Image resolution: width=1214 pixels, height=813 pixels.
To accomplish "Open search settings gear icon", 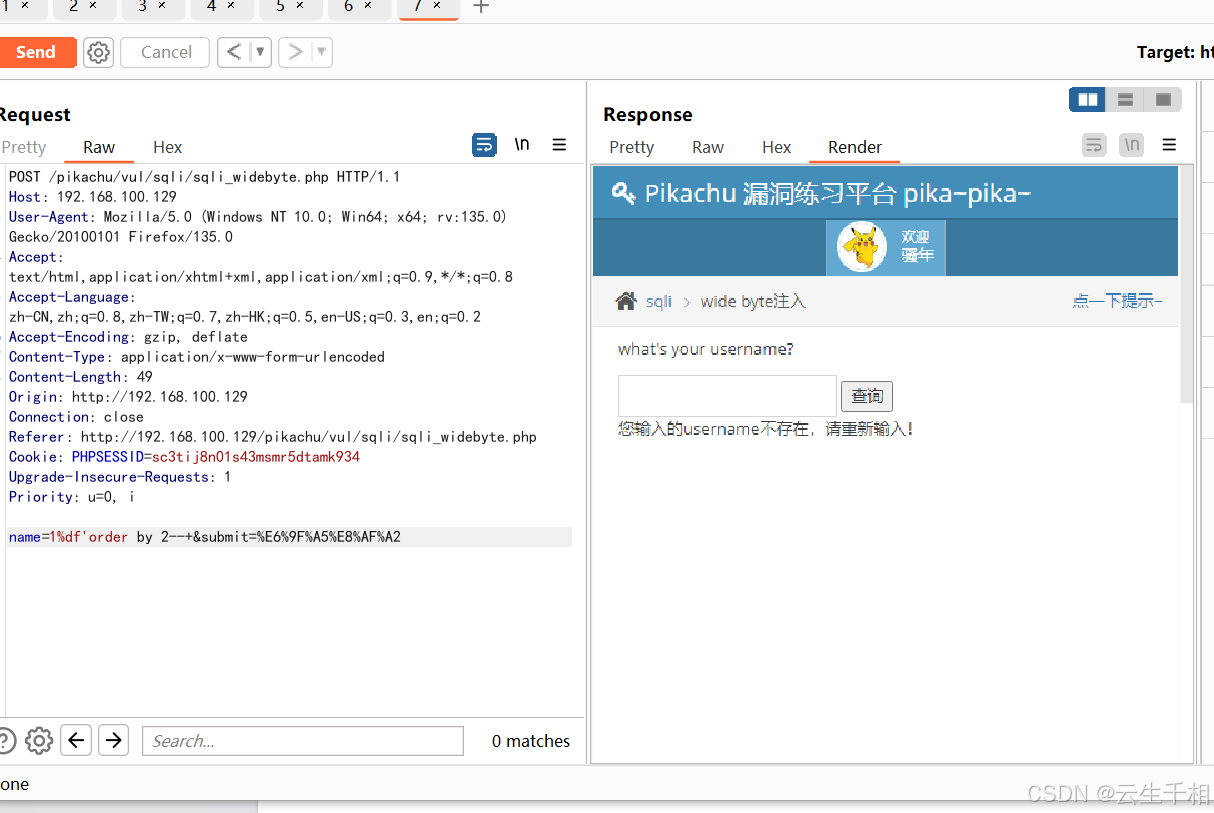I will [x=39, y=741].
